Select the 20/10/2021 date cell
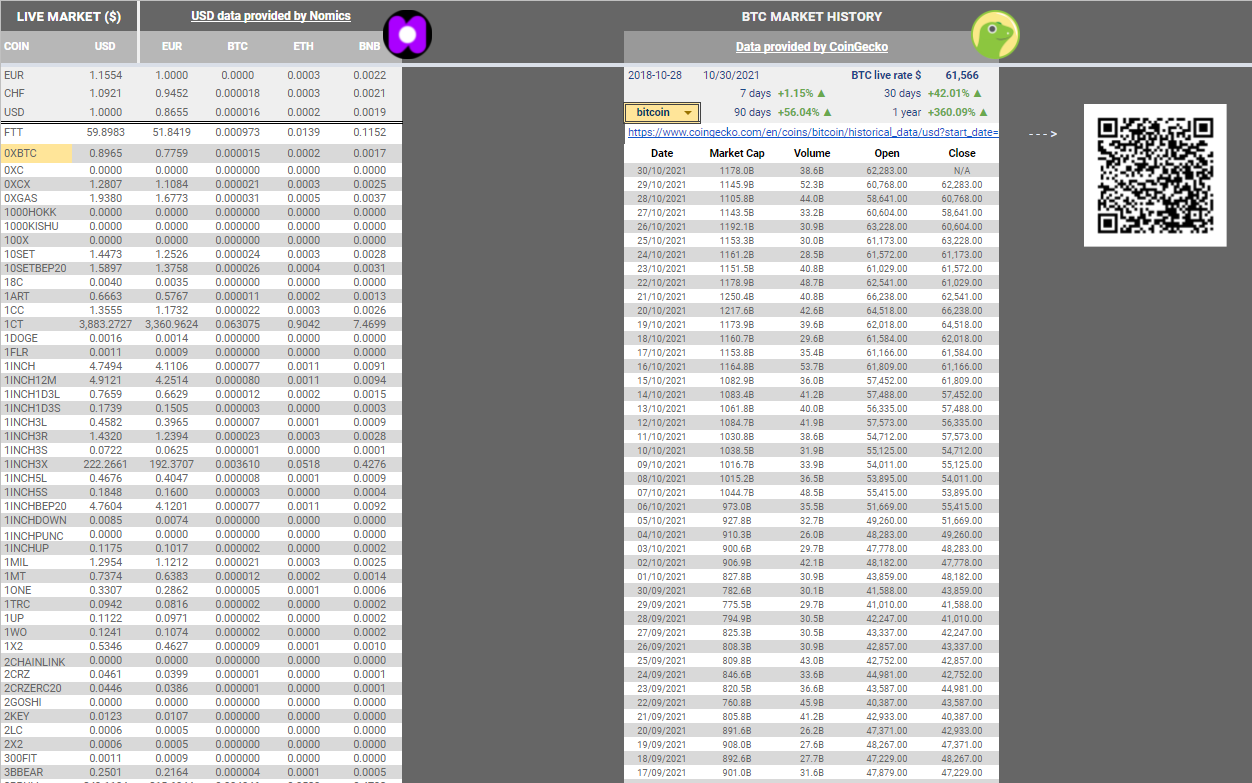 pyautogui.click(x=662, y=311)
